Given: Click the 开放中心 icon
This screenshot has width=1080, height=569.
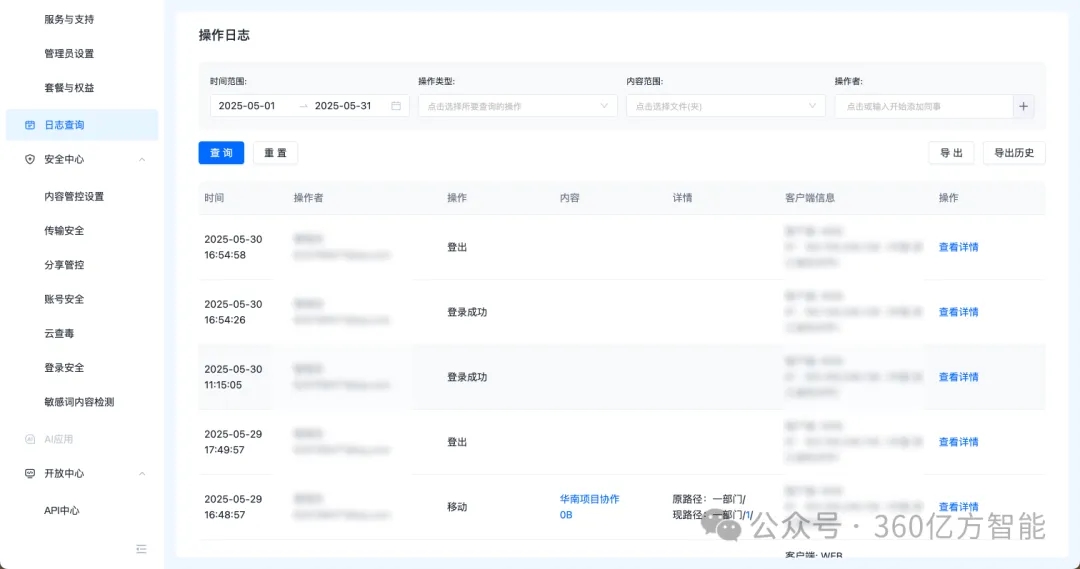Looking at the screenshot, I should 30,473.
